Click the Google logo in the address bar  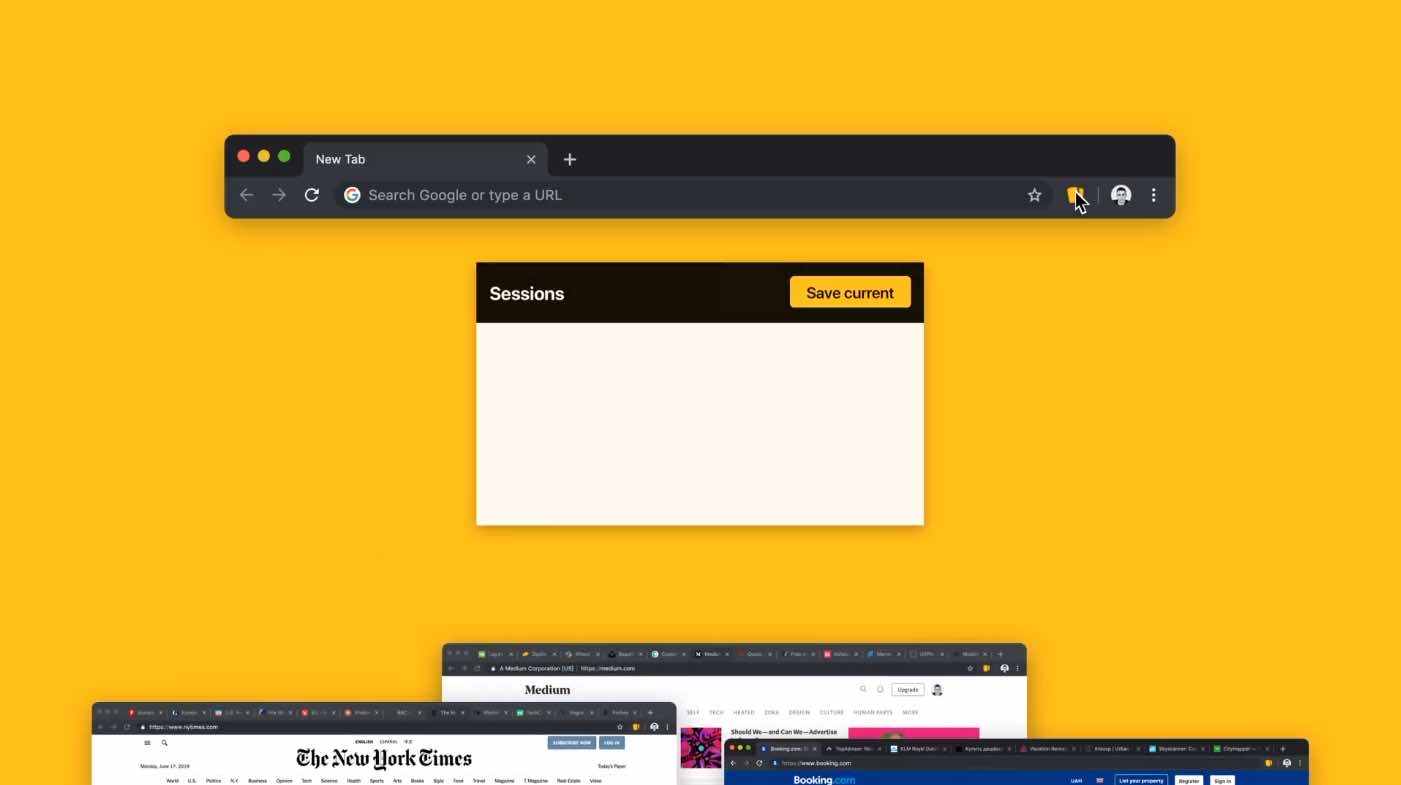352,195
